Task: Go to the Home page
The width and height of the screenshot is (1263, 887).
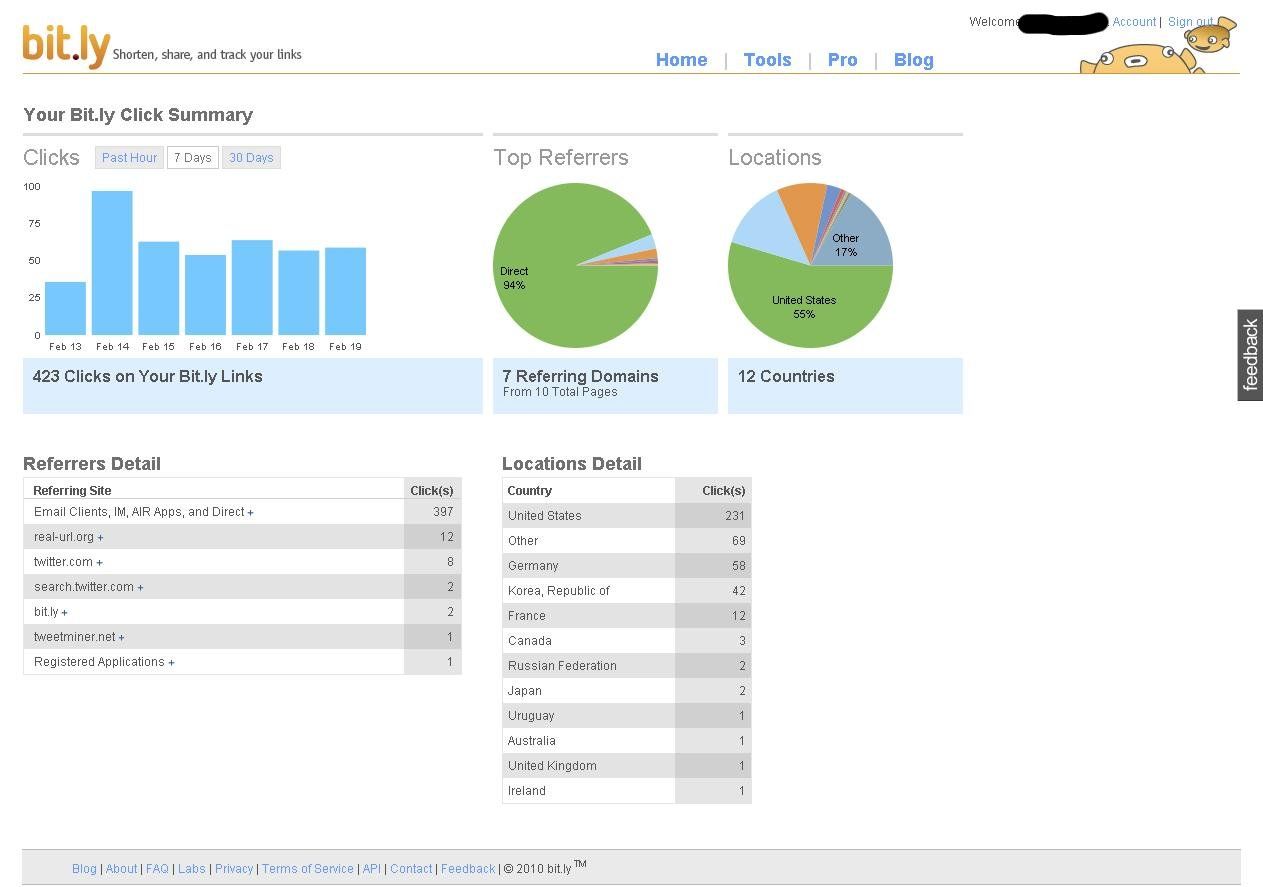Action: pos(681,60)
